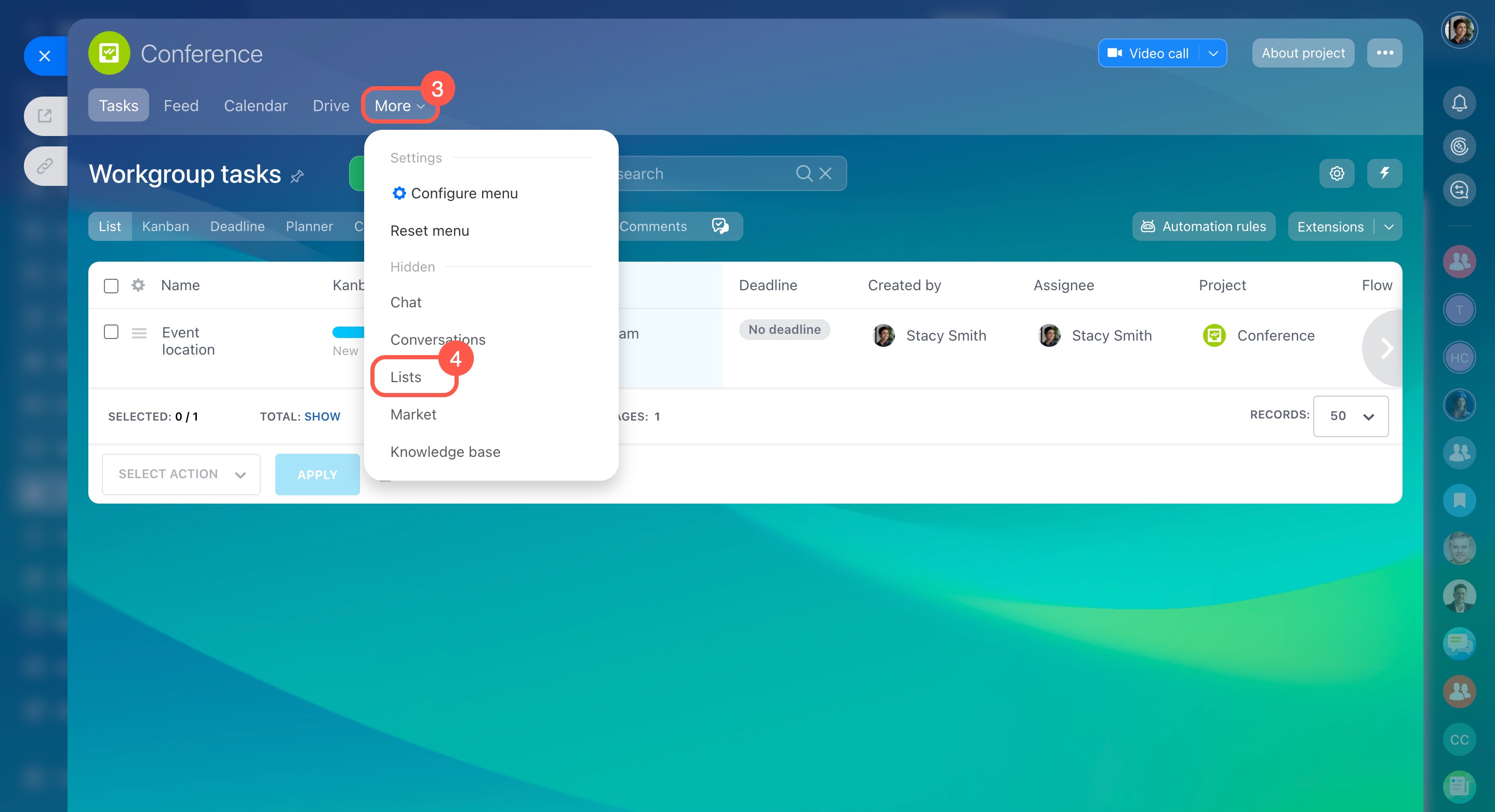
Task: Open the chat search icon in right sidebar
Action: [1459, 190]
